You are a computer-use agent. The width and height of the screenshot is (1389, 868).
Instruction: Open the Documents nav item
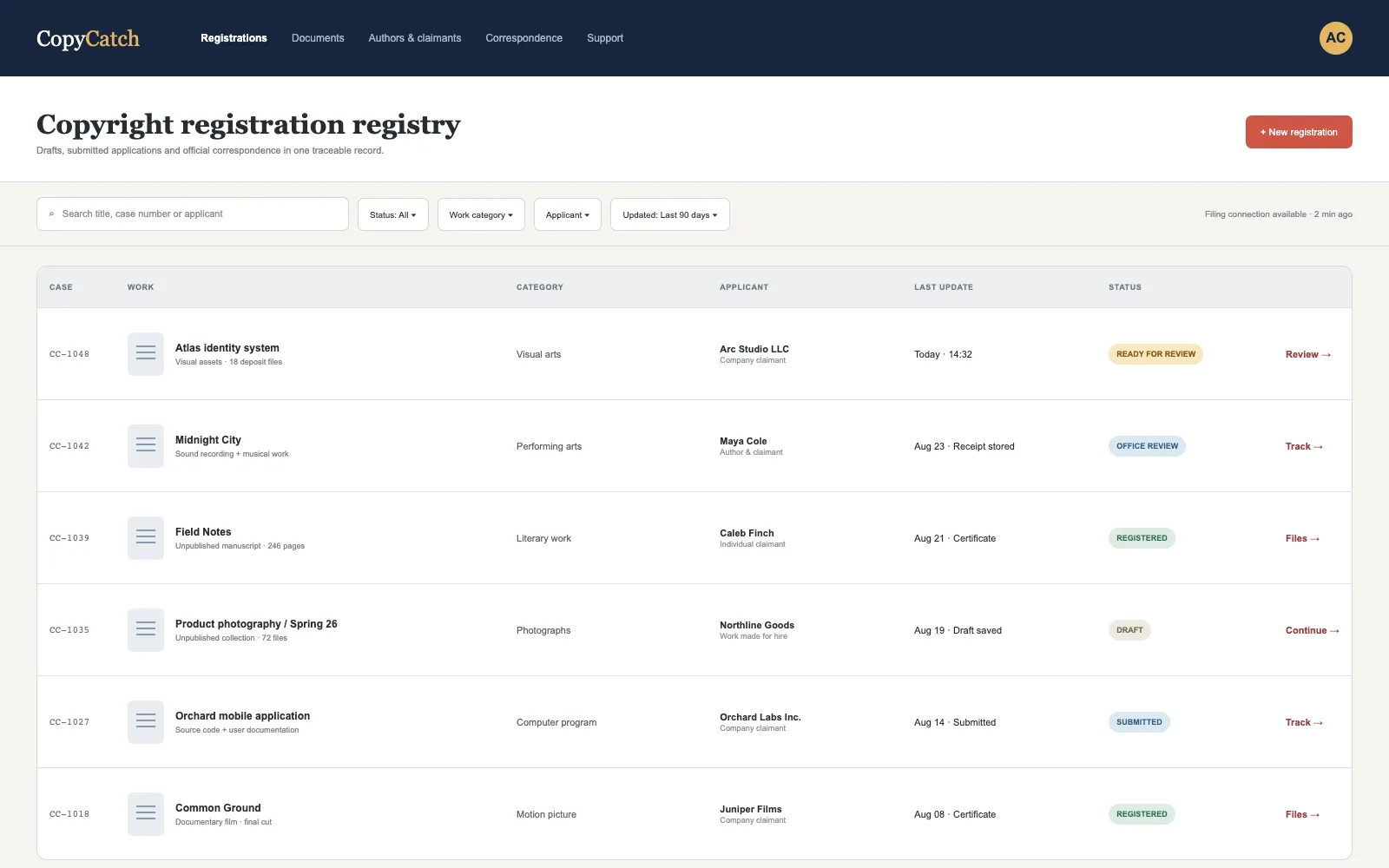(x=318, y=38)
